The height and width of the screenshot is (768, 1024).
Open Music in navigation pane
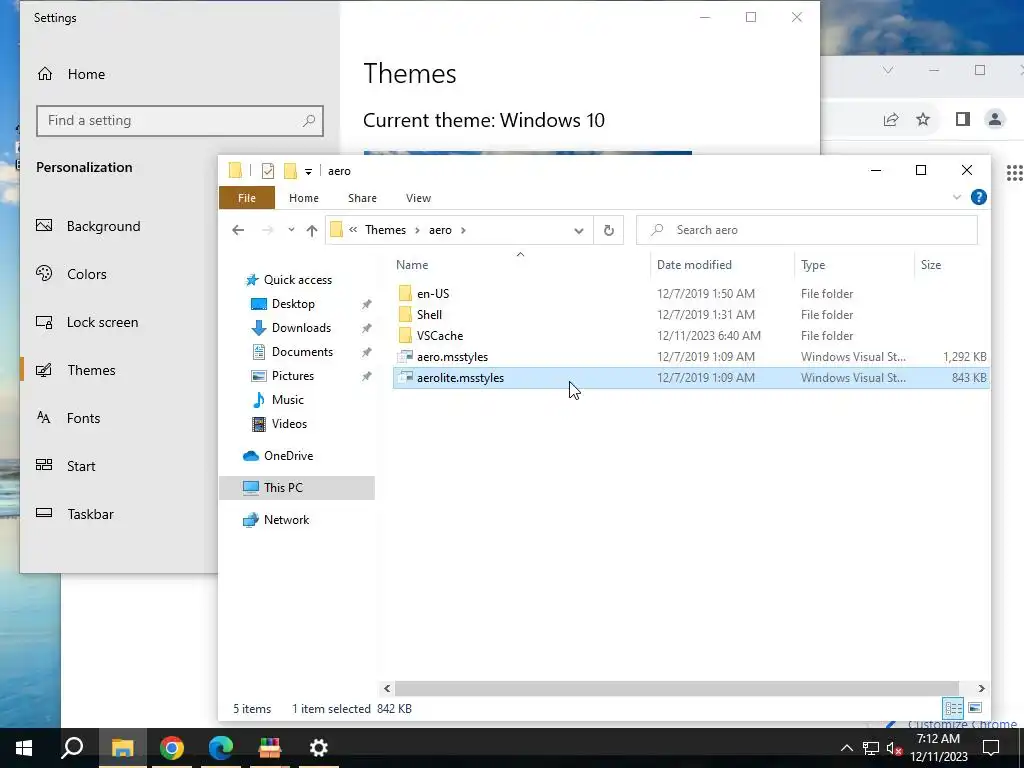[287, 400]
